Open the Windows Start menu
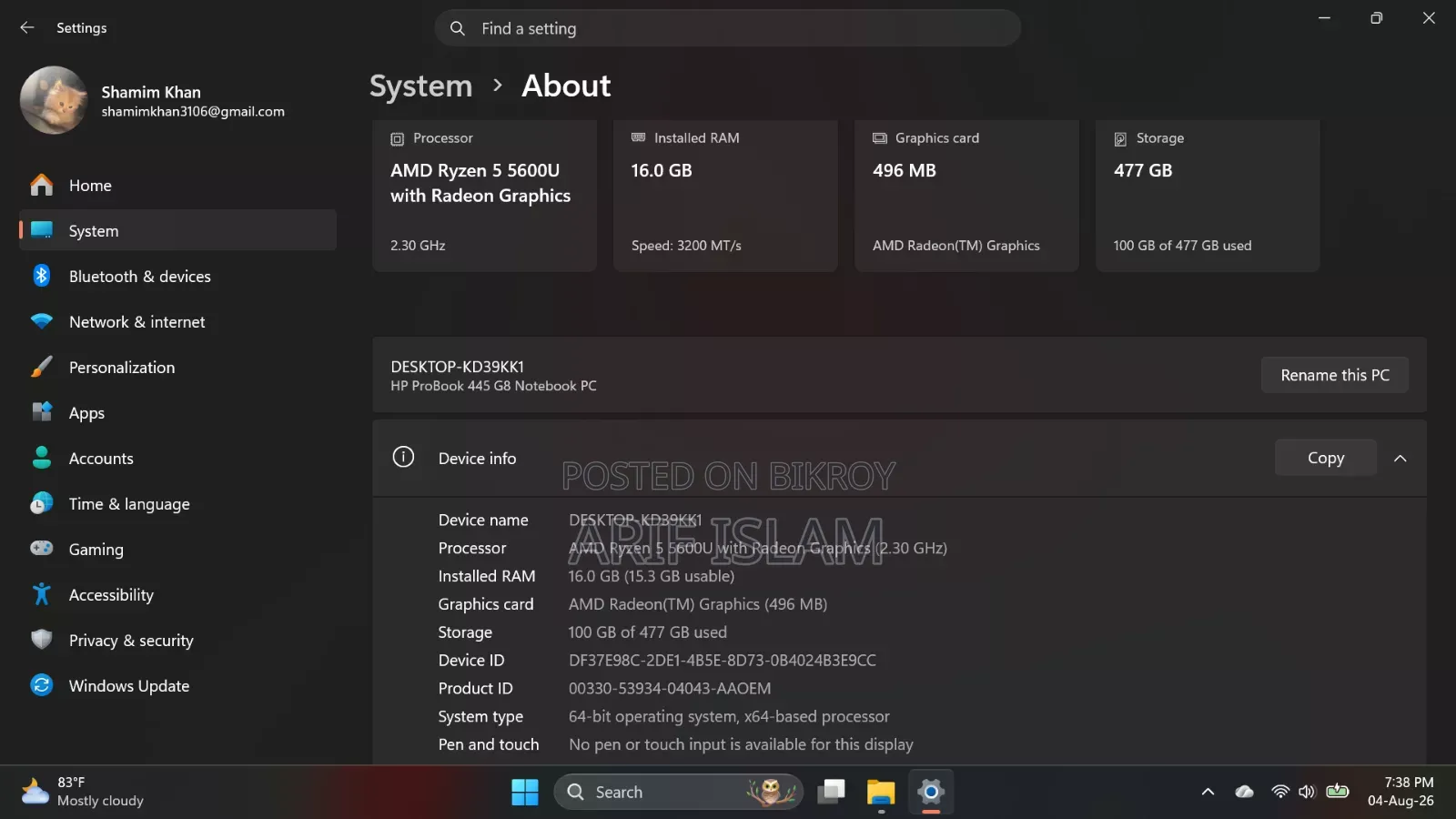 (x=525, y=792)
